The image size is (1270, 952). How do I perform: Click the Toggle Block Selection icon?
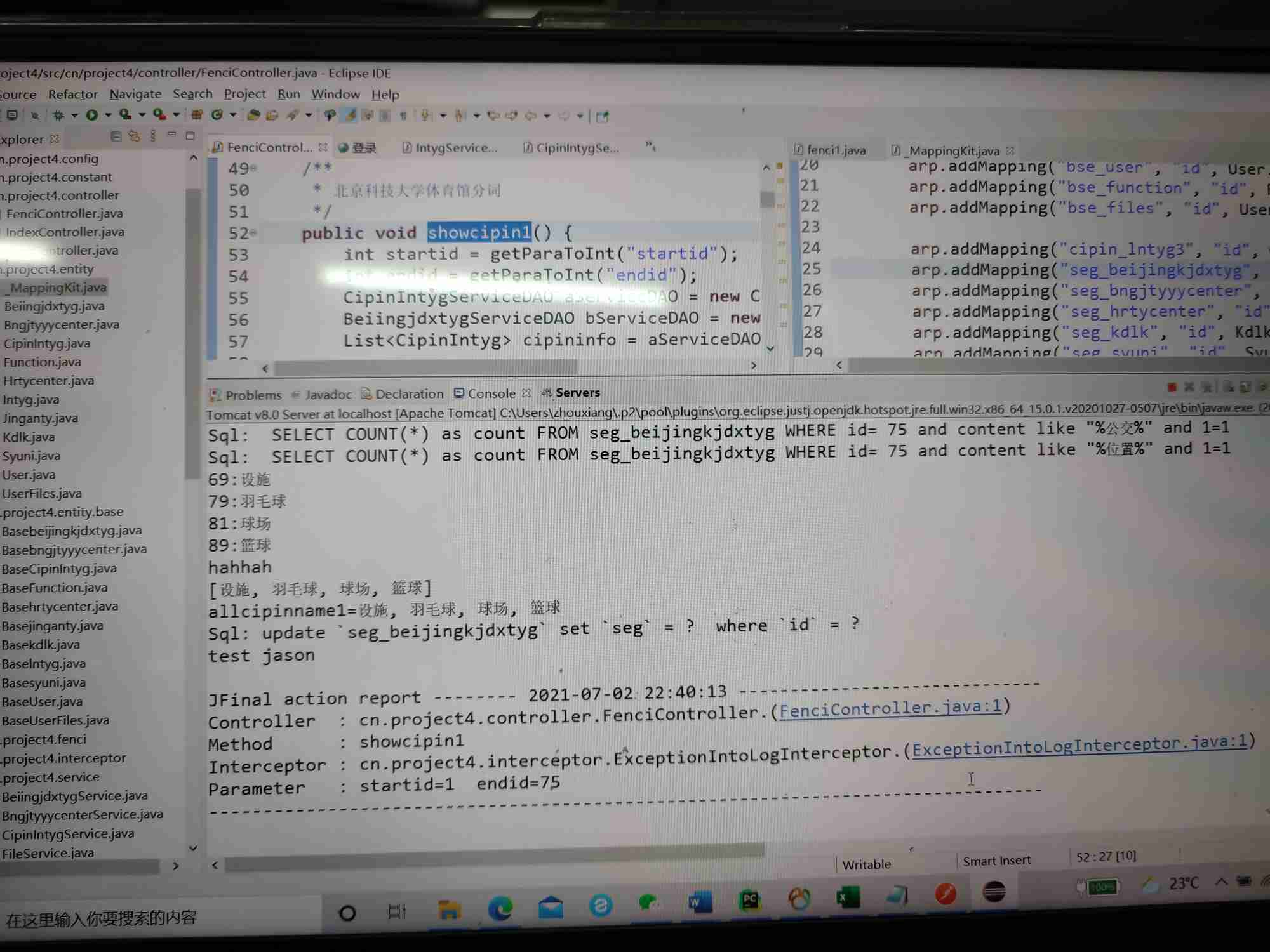coord(385,116)
